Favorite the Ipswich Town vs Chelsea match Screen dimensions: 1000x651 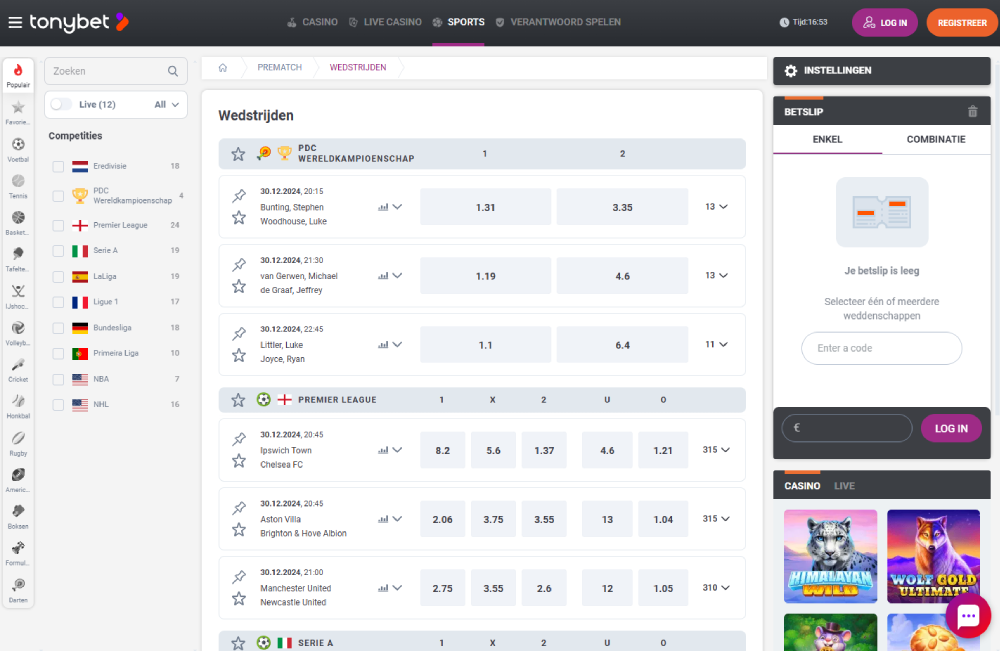point(239,460)
